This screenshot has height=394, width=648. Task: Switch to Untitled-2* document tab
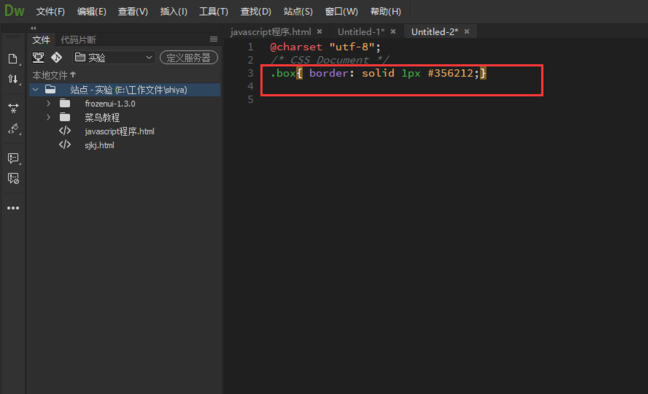click(x=434, y=32)
